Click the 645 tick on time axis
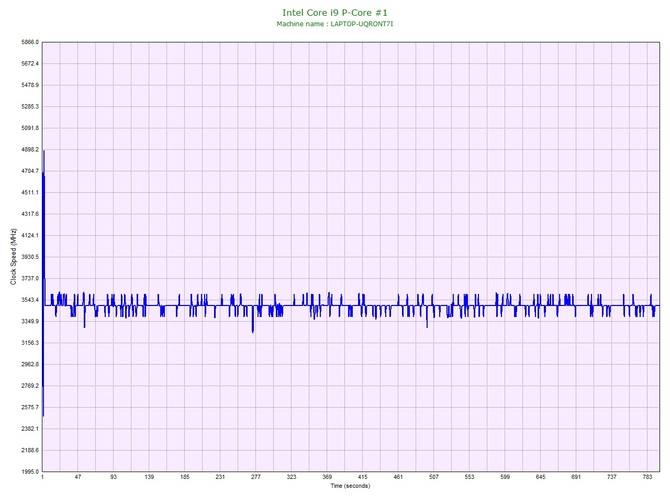Screen dimensions: 670x503 (x=541, y=477)
